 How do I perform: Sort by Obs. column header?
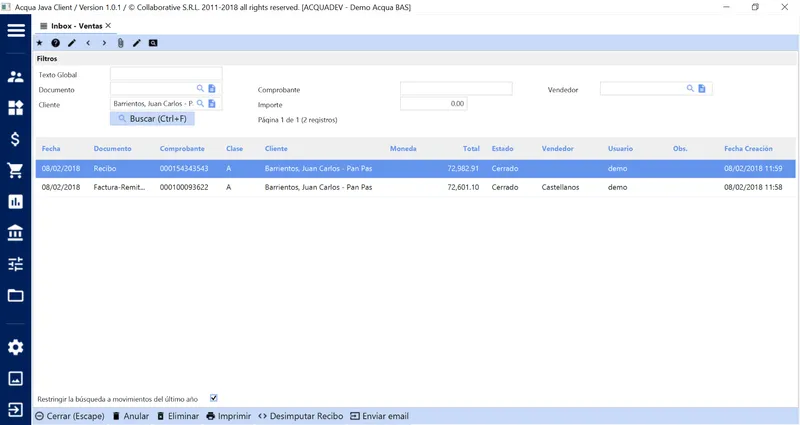coord(680,148)
